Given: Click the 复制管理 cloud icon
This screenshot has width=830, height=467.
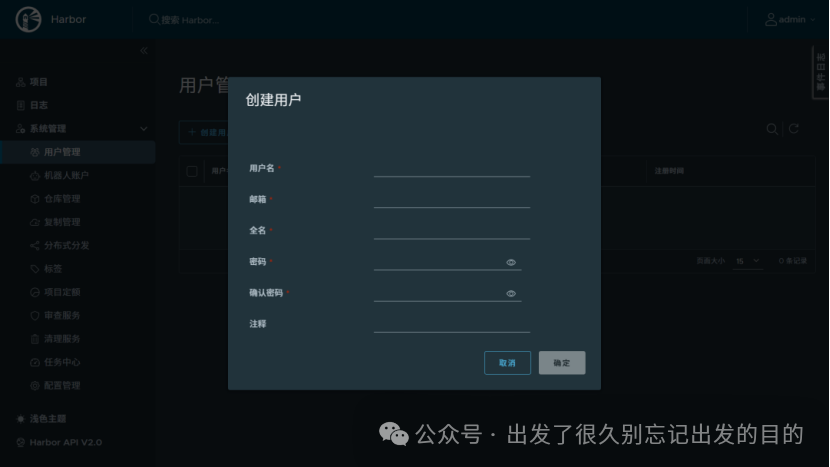Looking at the screenshot, I should click(35, 222).
